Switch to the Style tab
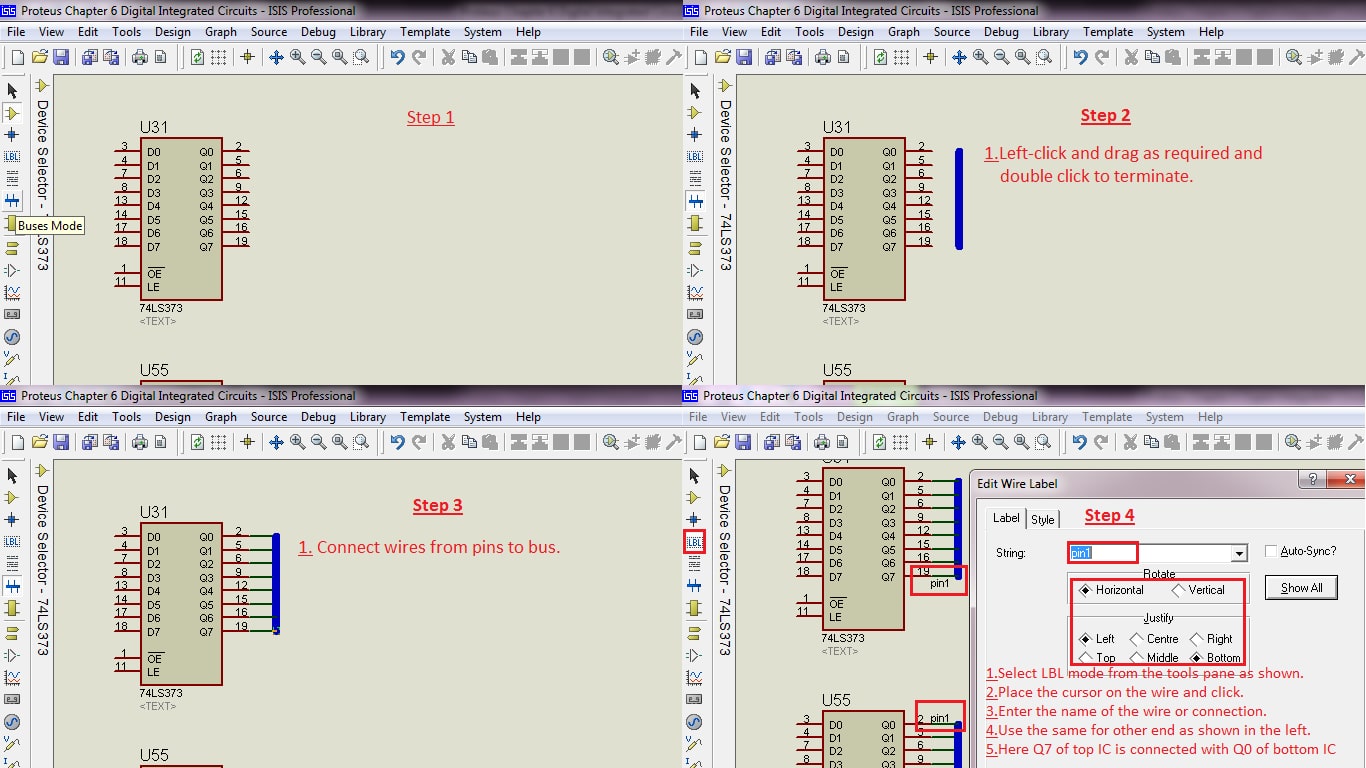Viewport: 1366px width, 768px height. tap(1043, 519)
